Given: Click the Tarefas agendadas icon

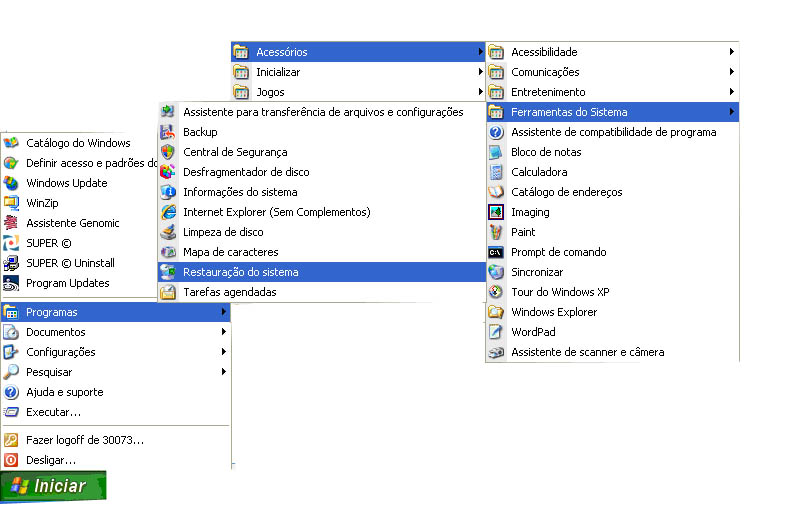Looking at the screenshot, I should [x=168, y=292].
